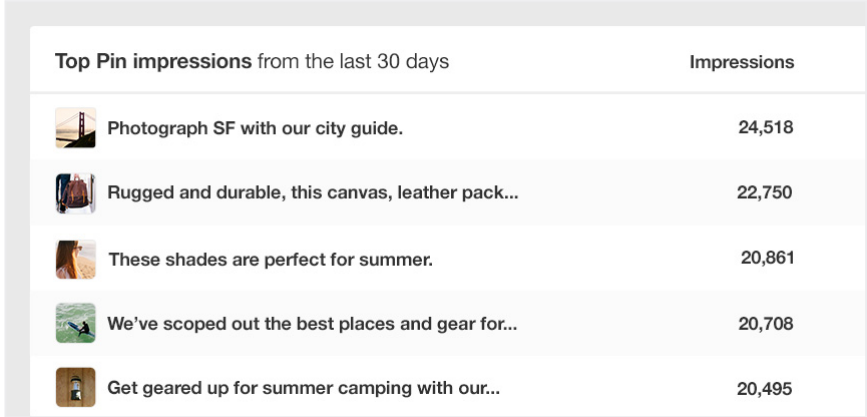The width and height of the screenshot is (867, 417).
Task: Open the sunglasses woman pin thumbnail
Action: [76, 259]
